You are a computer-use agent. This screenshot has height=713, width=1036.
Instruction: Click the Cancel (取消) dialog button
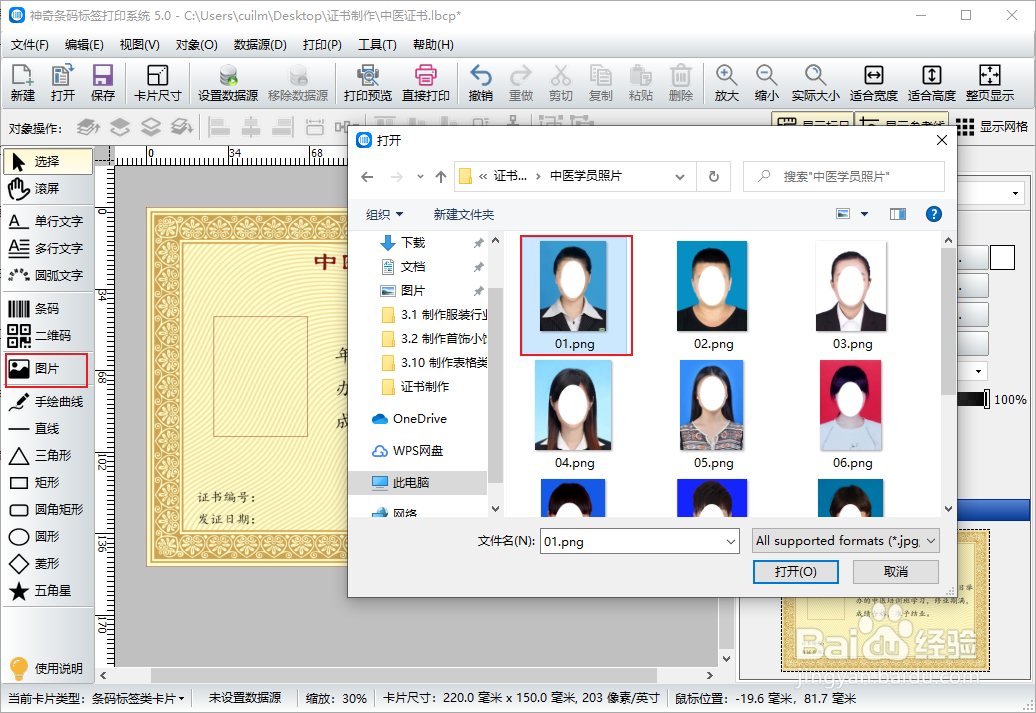coord(895,572)
